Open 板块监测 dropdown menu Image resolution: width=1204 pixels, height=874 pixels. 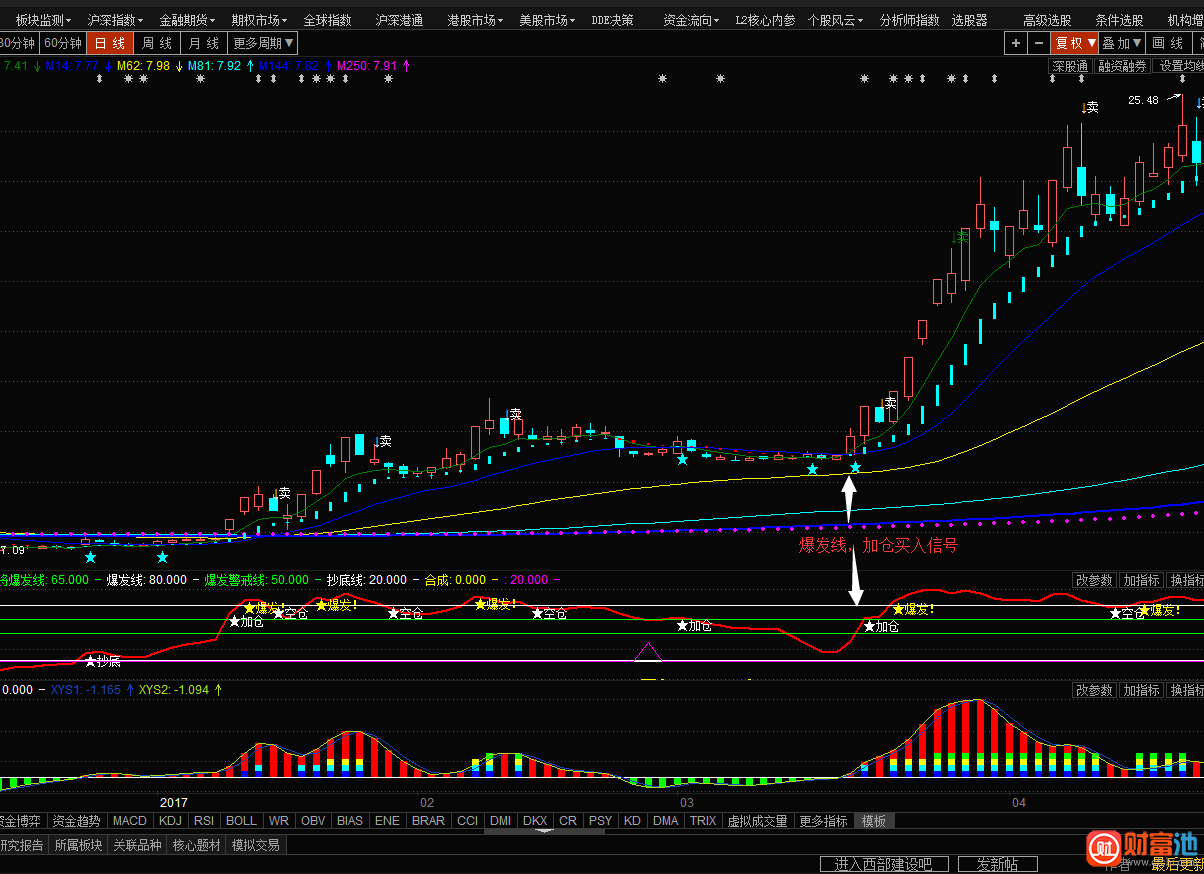click(x=43, y=20)
